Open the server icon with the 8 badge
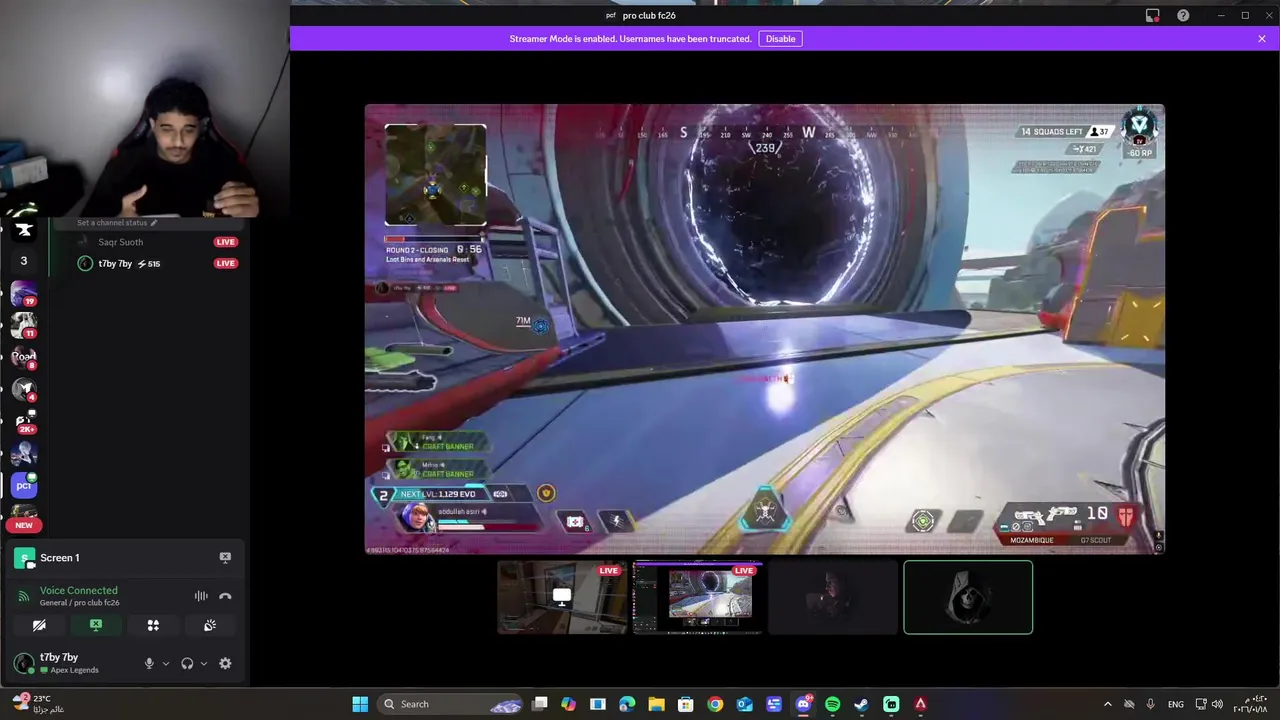Screen dimensions: 1280x720 point(24,357)
